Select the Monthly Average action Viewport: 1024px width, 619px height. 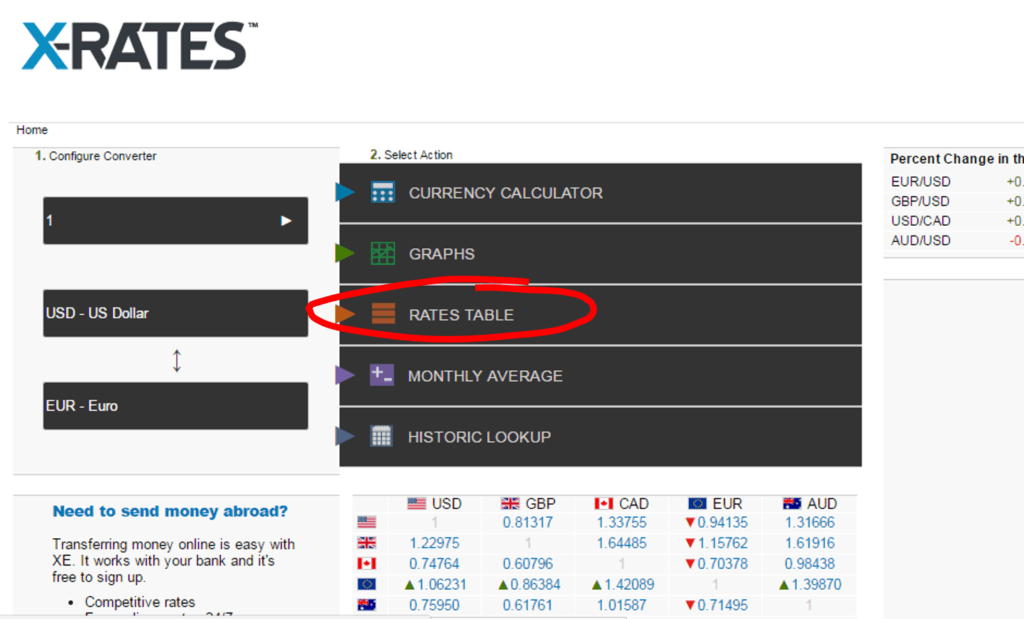point(485,376)
